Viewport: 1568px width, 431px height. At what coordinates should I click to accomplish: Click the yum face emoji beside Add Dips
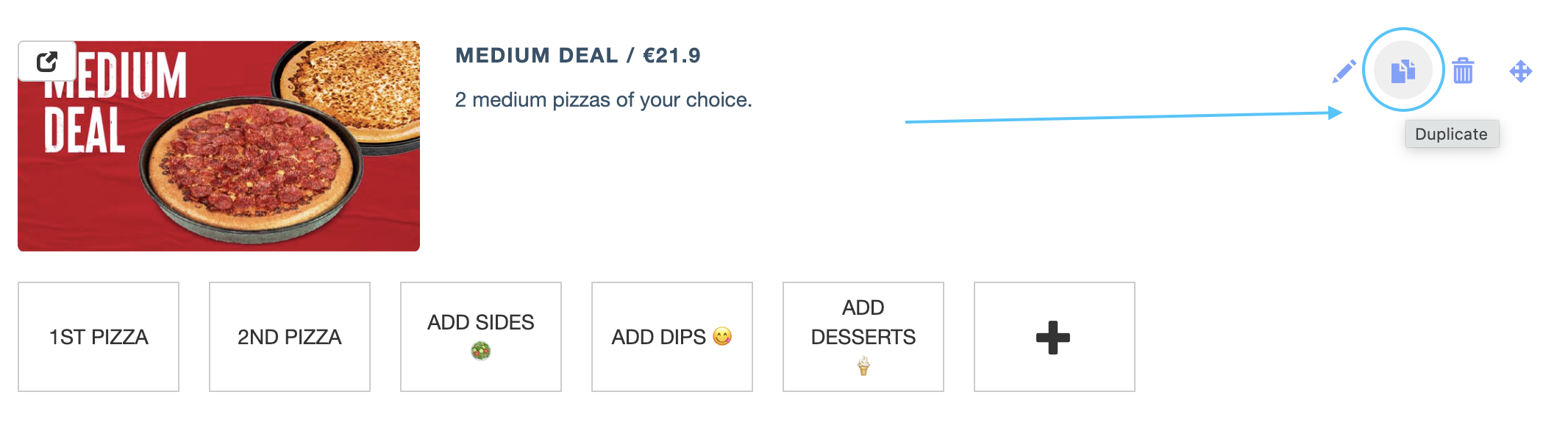click(722, 336)
